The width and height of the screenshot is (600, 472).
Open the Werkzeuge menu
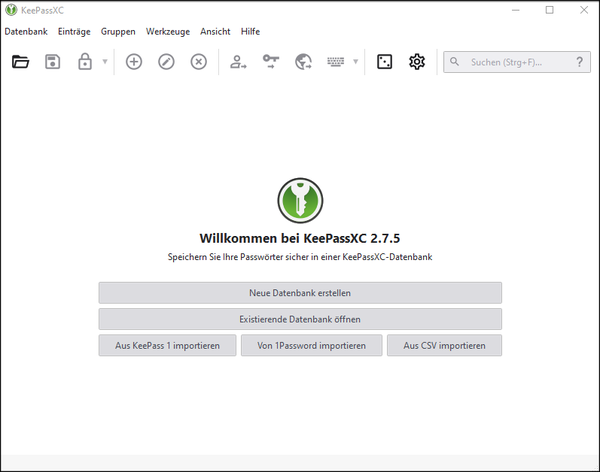168,31
